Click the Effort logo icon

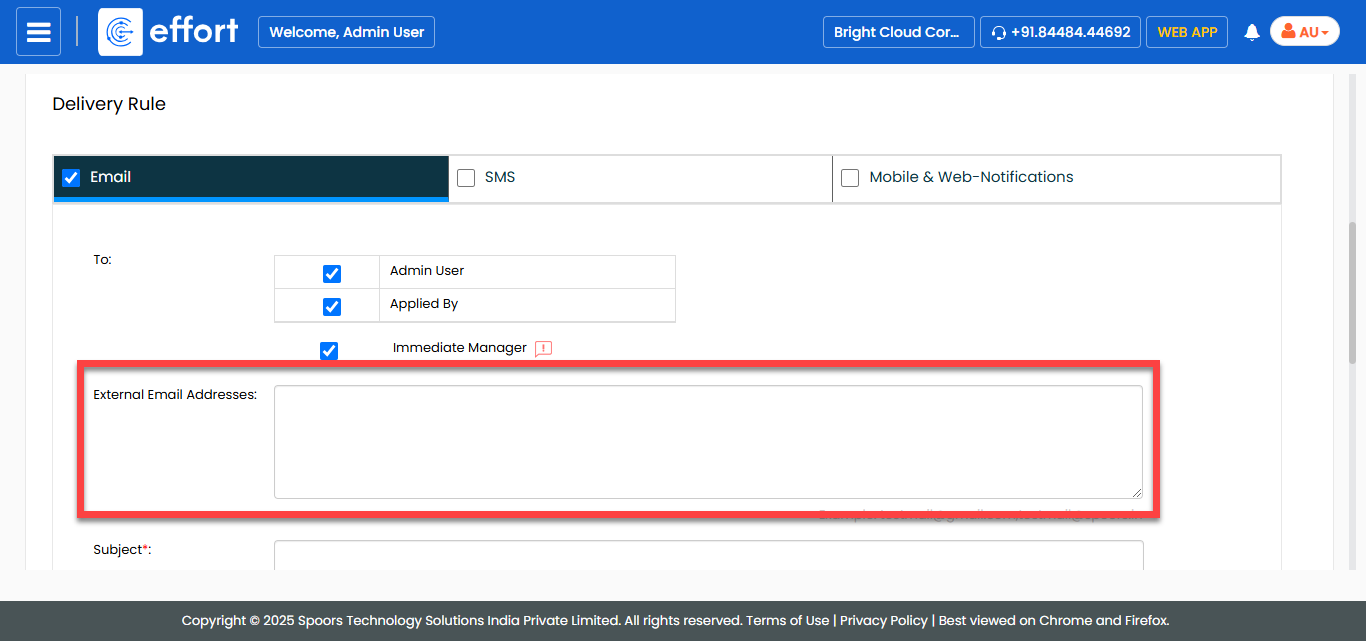(x=121, y=32)
